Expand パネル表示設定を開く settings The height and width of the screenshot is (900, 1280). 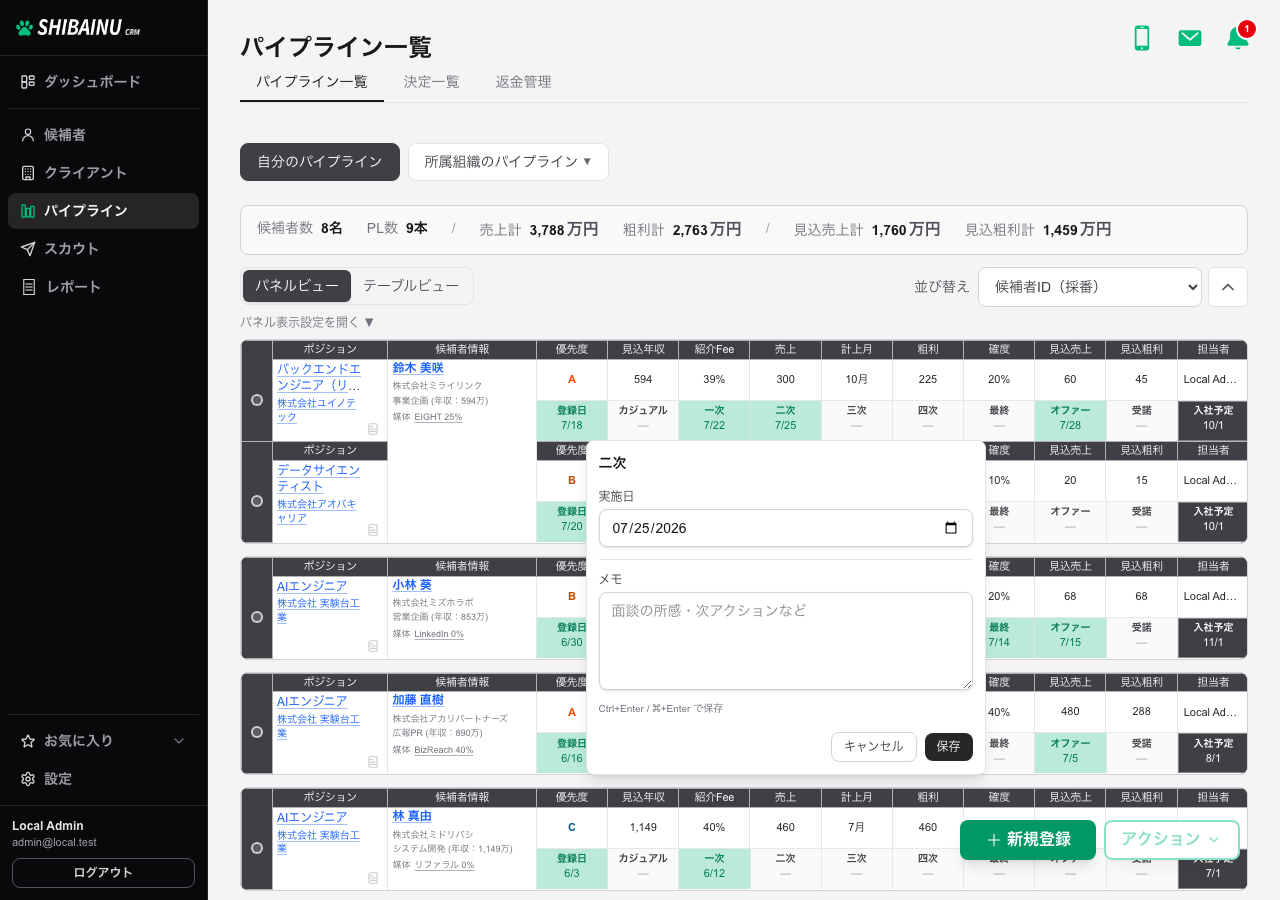[x=308, y=322]
